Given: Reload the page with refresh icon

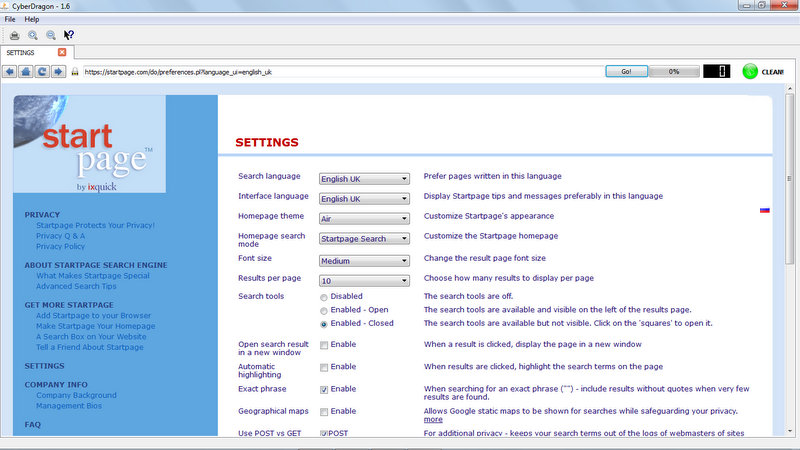Looking at the screenshot, I should 42,71.
